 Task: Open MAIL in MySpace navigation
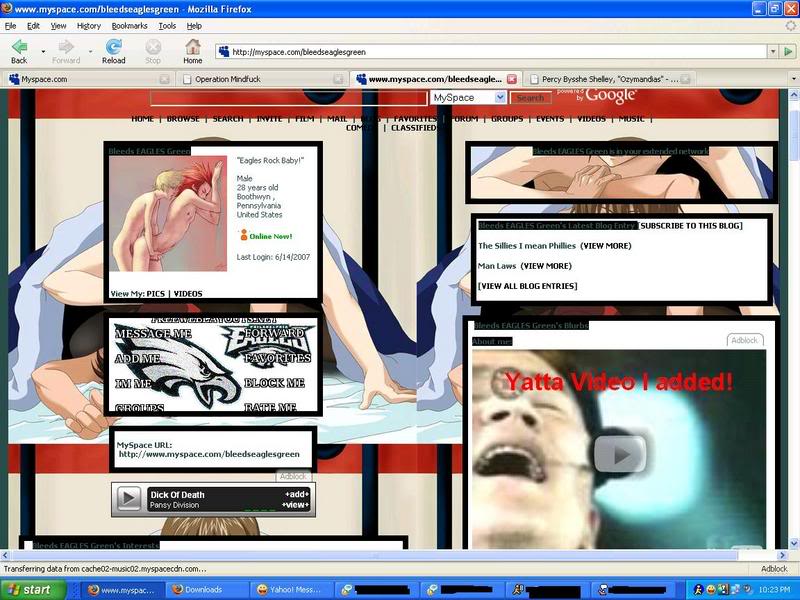pyautogui.click(x=337, y=119)
